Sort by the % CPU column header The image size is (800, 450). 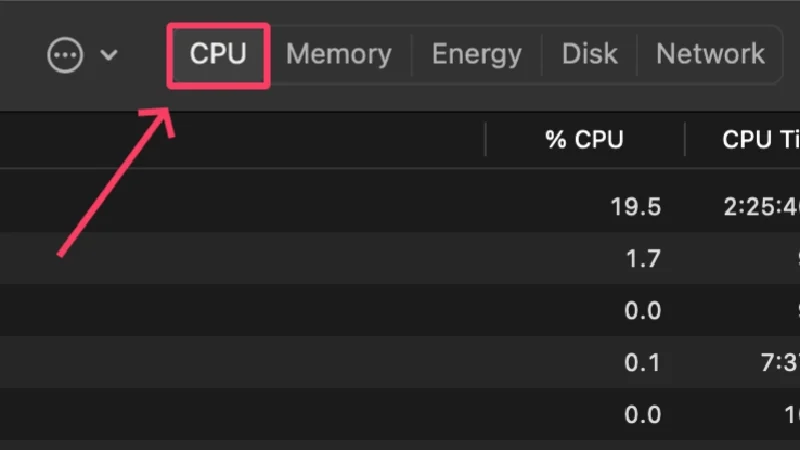pos(584,140)
